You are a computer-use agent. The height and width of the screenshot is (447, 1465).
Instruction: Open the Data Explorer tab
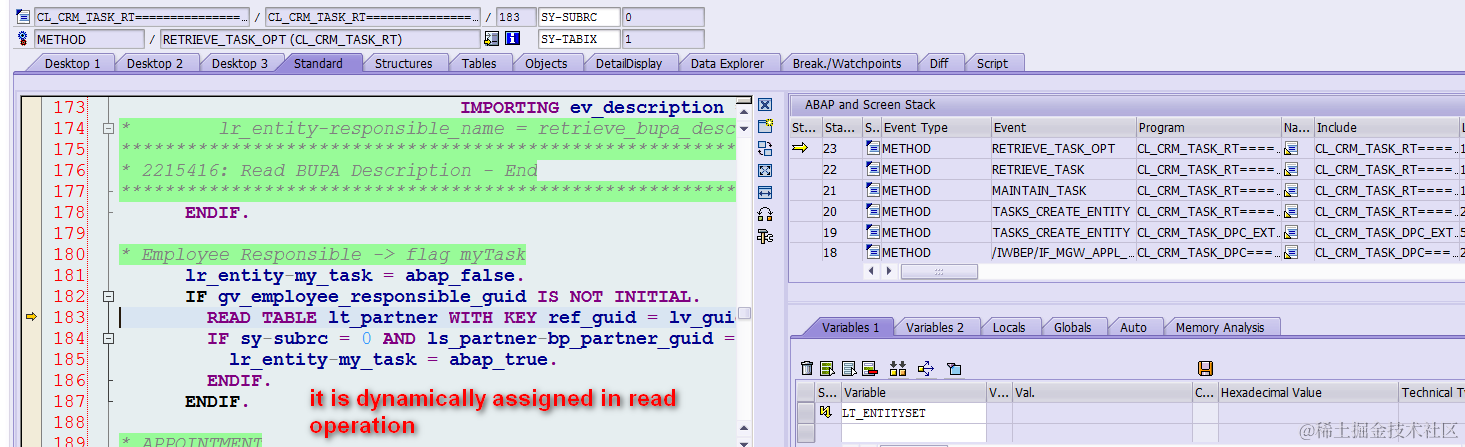728,63
